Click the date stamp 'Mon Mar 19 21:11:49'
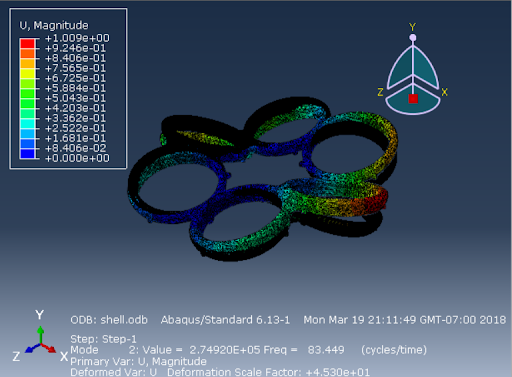 [x=360, y=320]
